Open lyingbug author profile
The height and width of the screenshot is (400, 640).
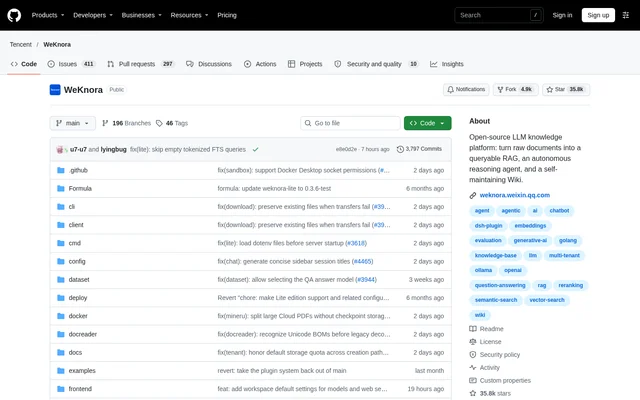113,149
